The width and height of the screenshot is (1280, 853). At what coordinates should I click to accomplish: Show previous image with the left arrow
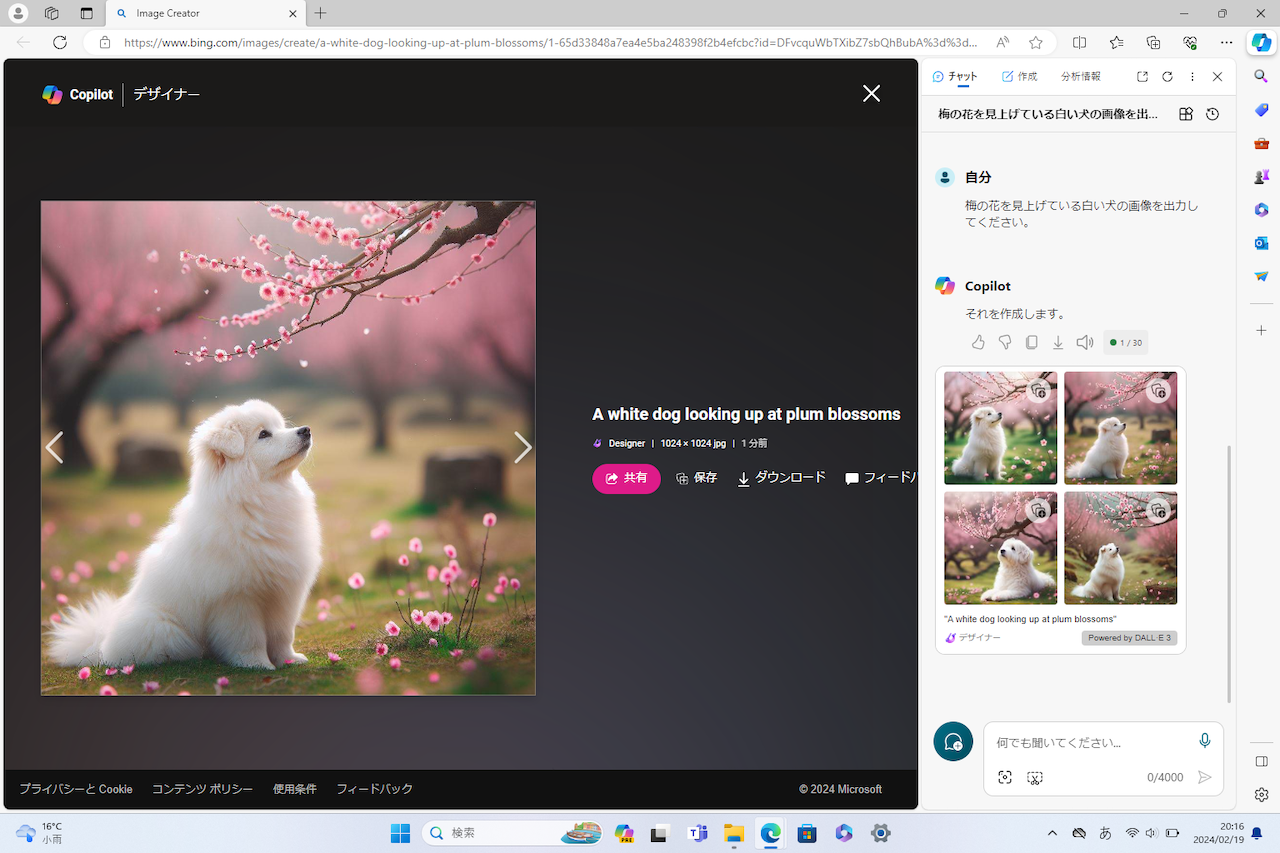55,447
